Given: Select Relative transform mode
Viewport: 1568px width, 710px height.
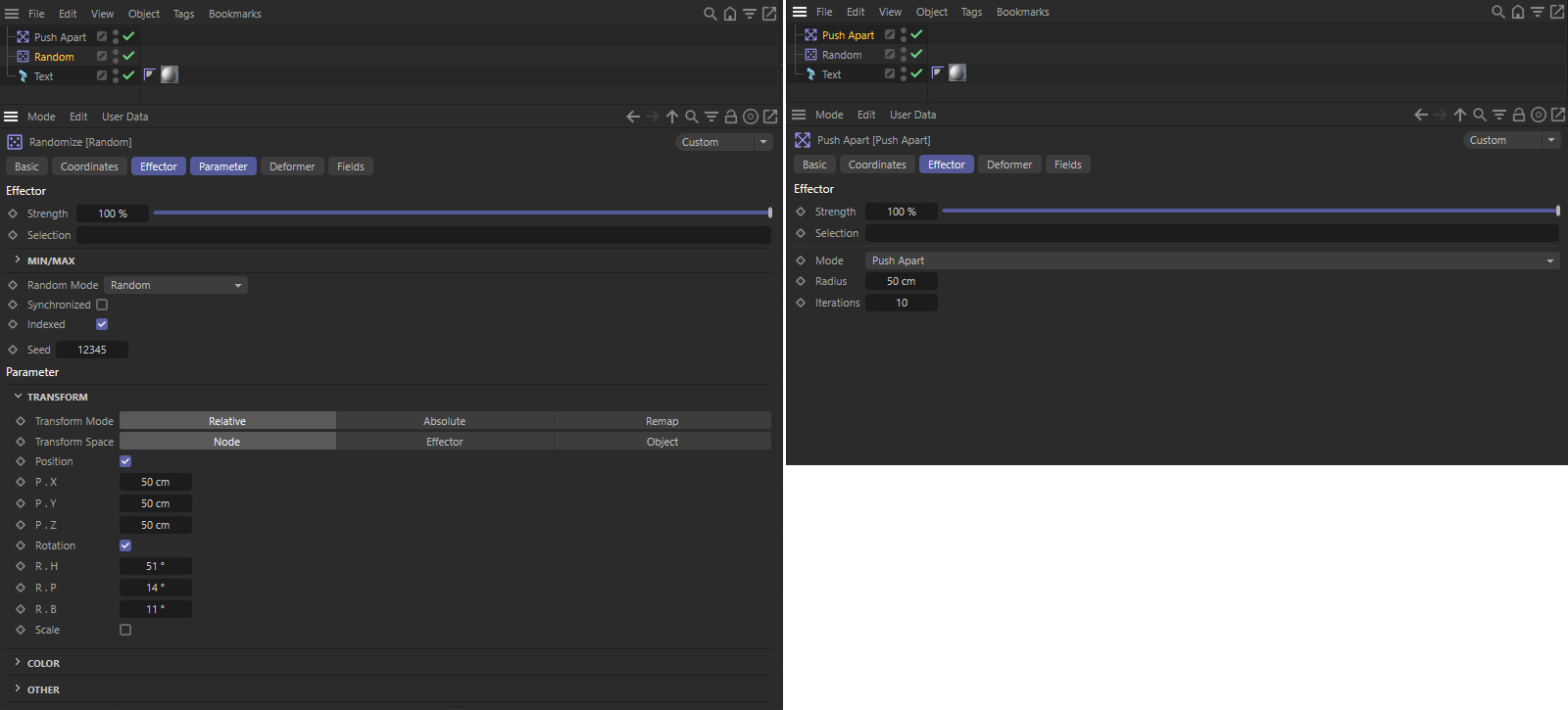Looking at the screenshot, I should [x=227, y=421].
